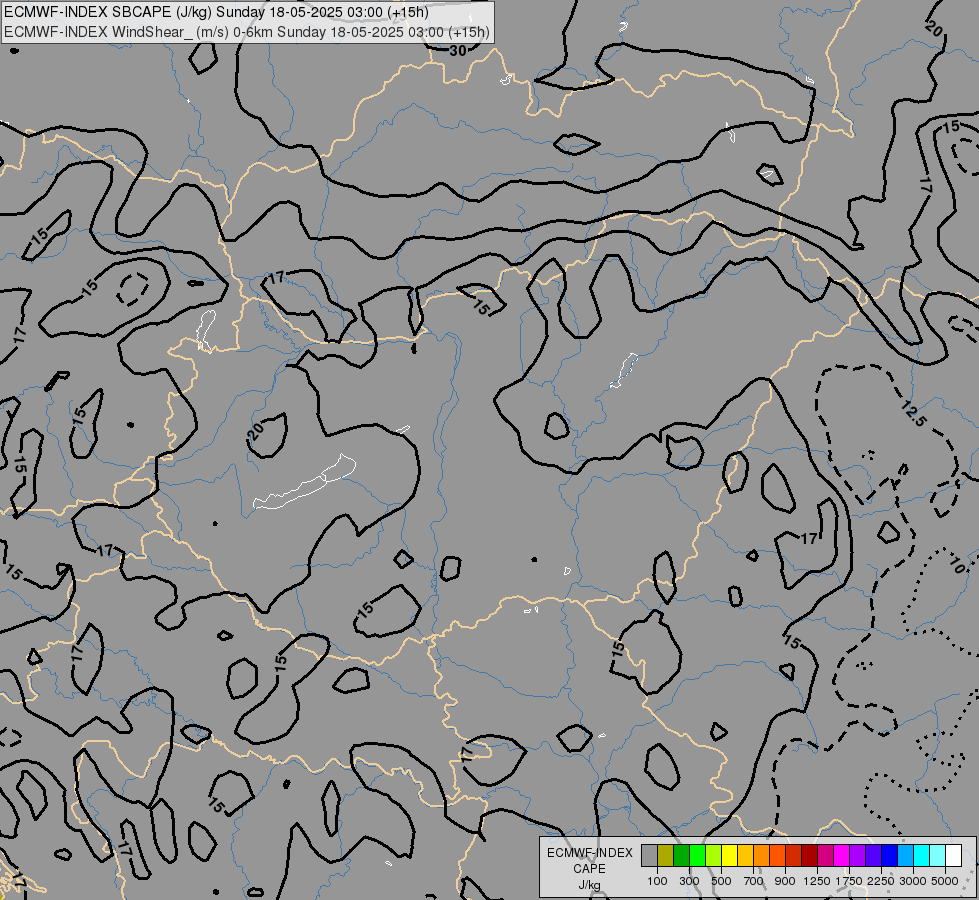This screenshot has width=979, height=900.
Task: Pick the pale cyan legend swatch
Action: (938, 855)
